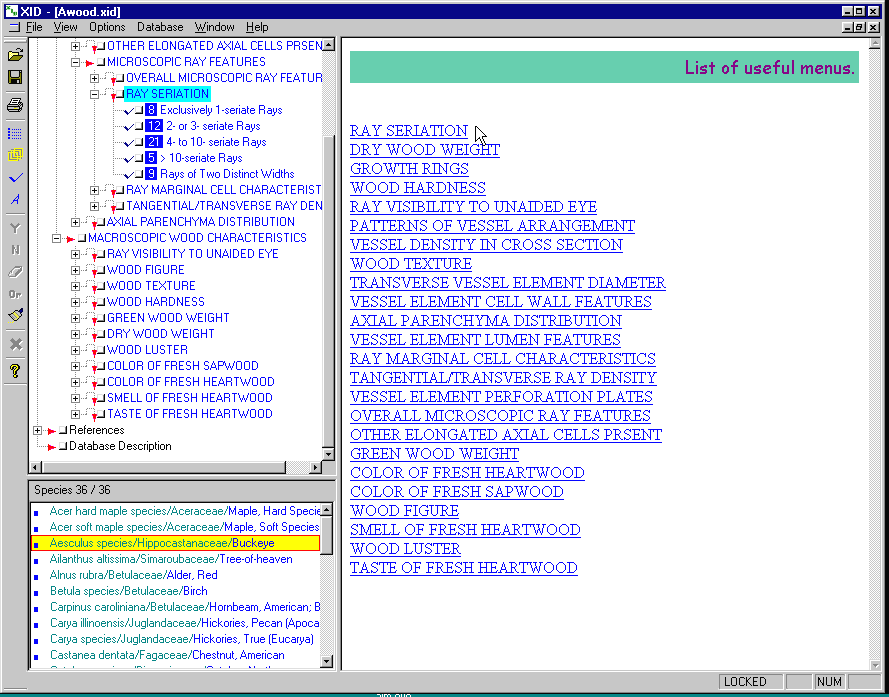Click the Save floppy disk icon
Image resolution: width=889 pixels, height=697 pixels.
pos(15,77)
